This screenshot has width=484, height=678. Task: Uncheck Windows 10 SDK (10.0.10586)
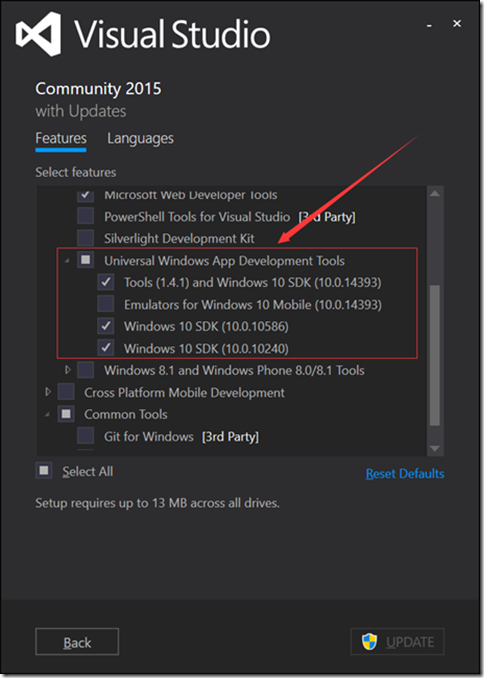pos(106,326)
